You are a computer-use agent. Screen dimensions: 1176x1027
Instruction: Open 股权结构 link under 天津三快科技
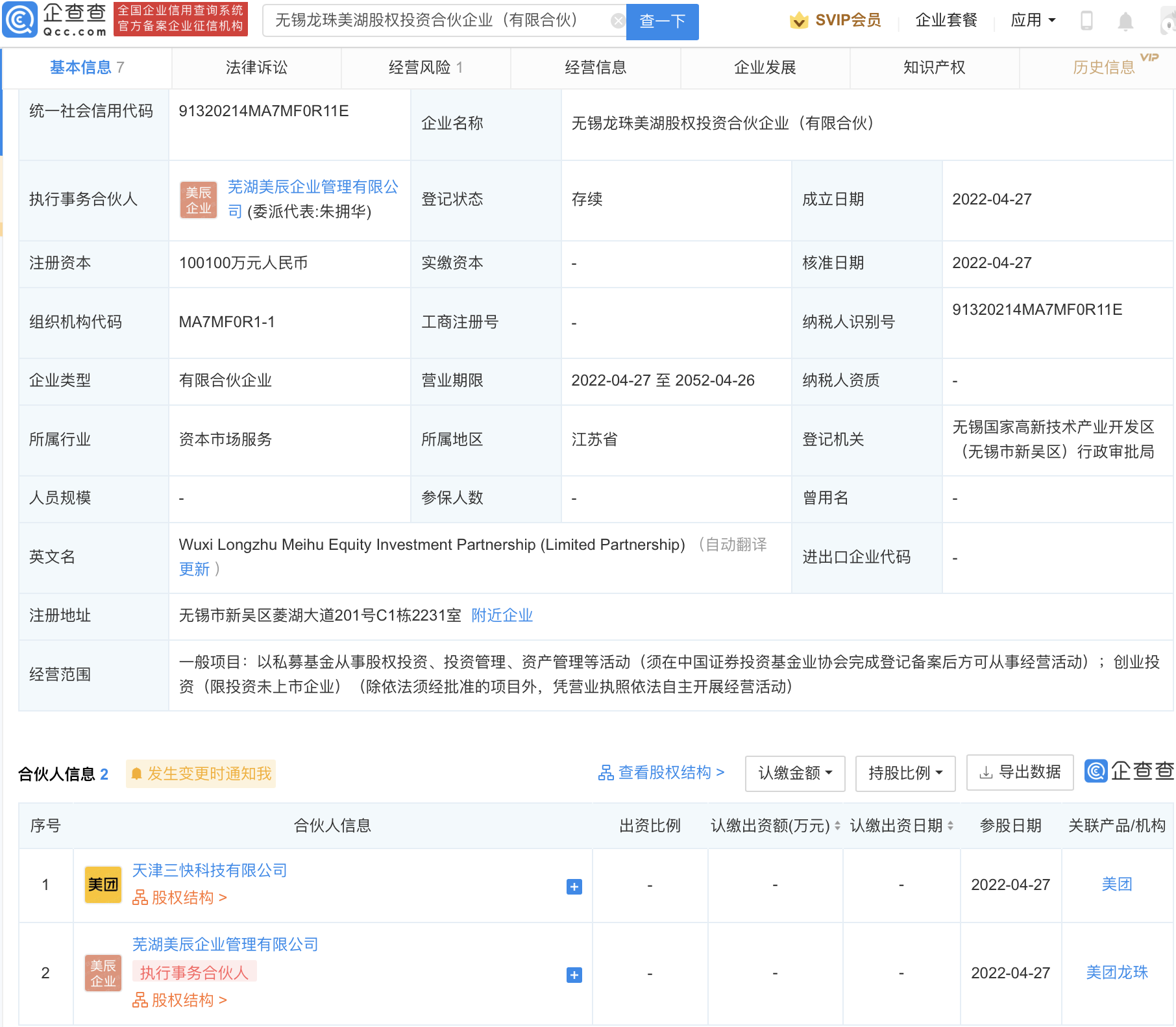point(180,898)
